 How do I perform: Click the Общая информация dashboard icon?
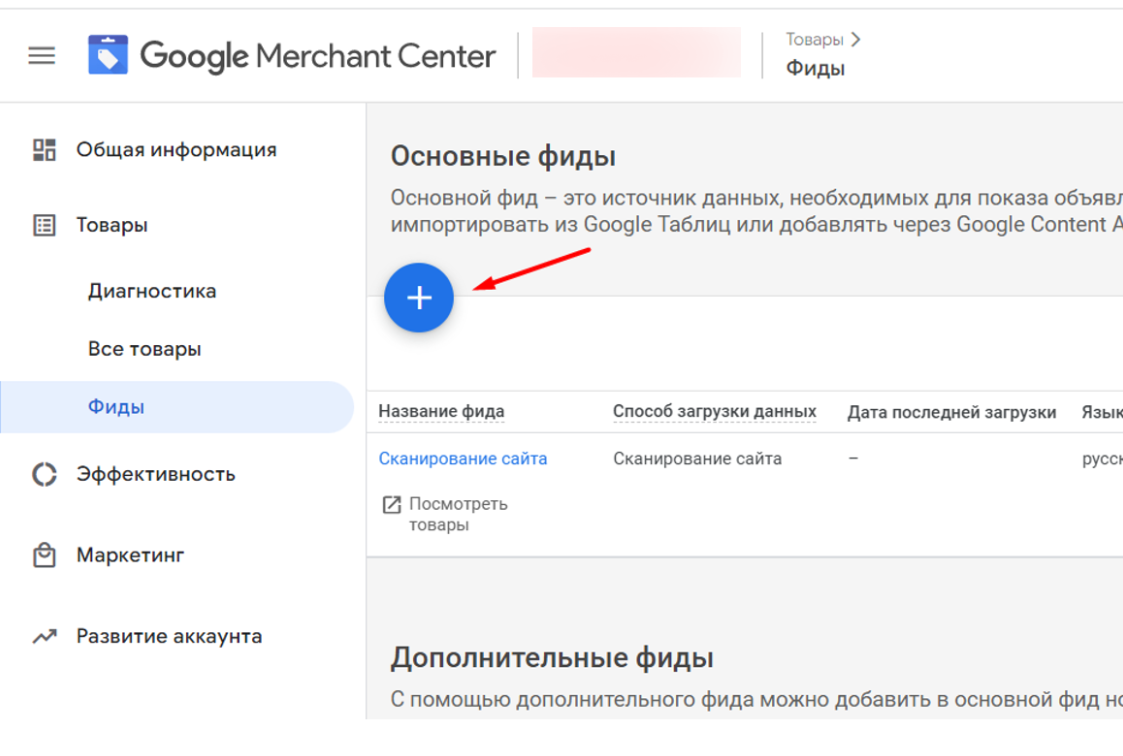(x=44, y=150)
